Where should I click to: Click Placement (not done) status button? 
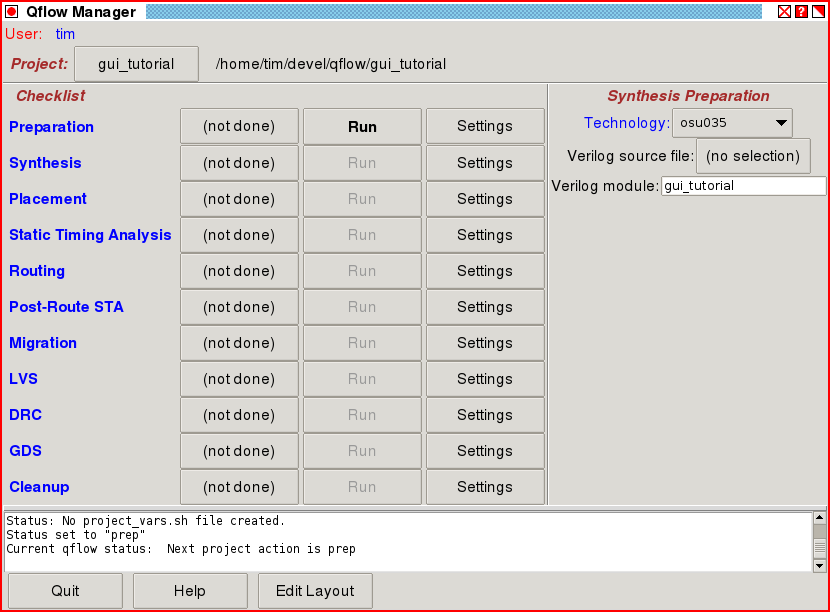click(x=239, y=199)
